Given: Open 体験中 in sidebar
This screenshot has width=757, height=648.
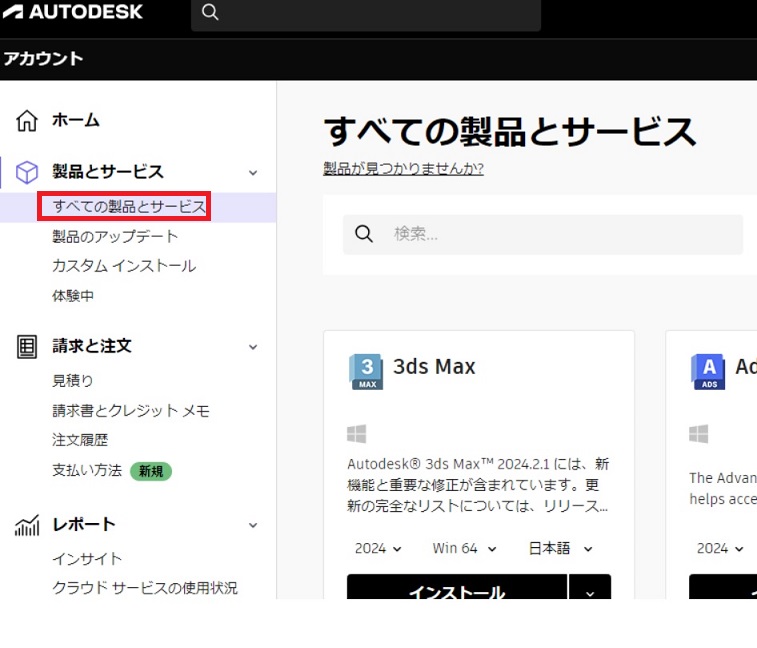Looking at the screenshot, I should click(x=73, y=296).
